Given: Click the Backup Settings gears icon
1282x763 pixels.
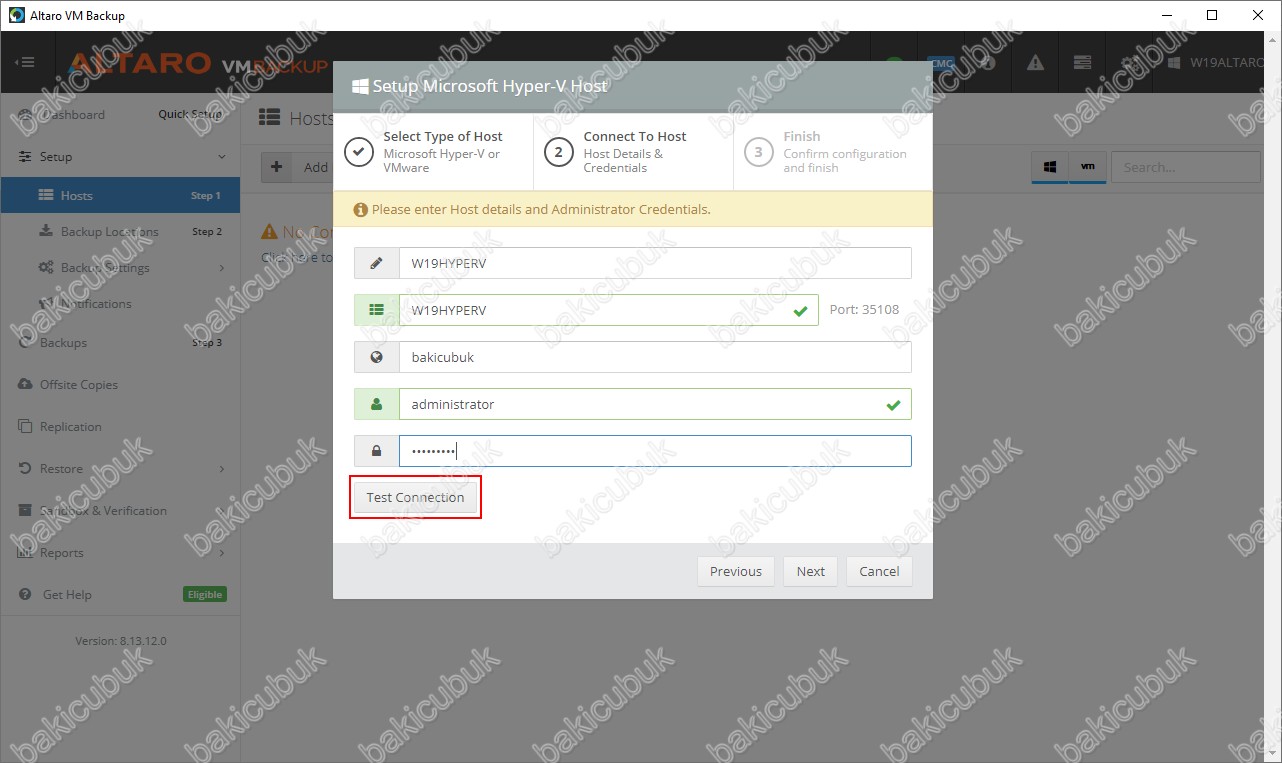Looking at the screenshot, I should 46,268.
